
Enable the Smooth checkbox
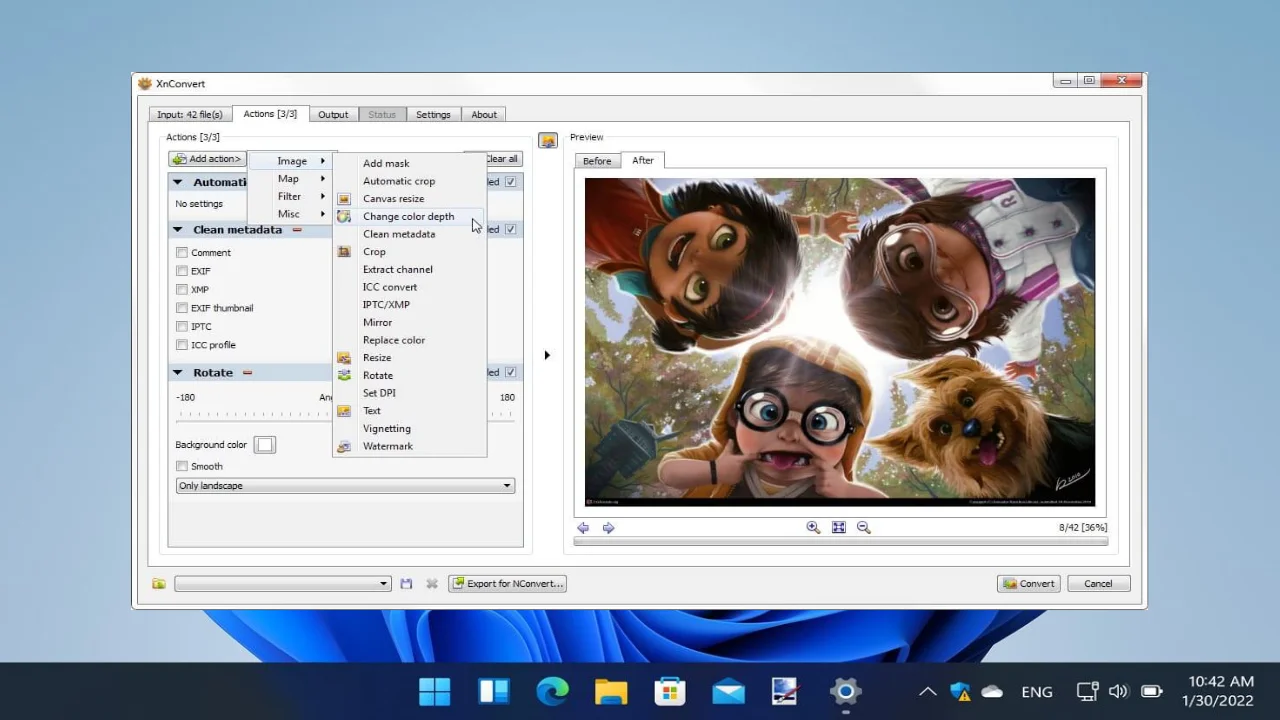(182, 466)
